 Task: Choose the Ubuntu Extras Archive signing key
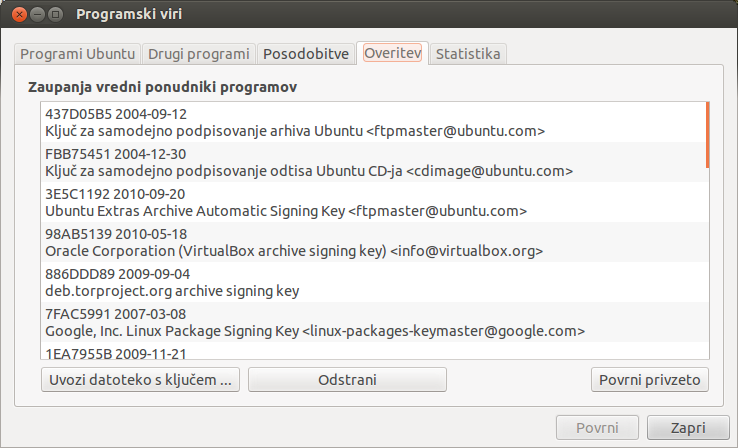click(x=374, y=202)
